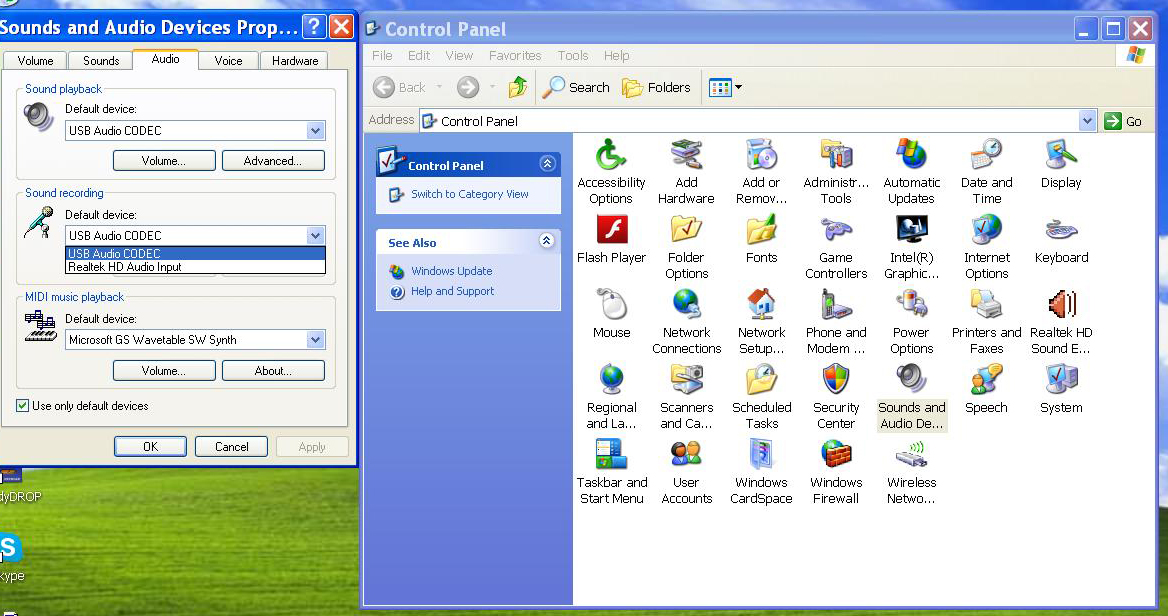Click the Address bar field
1168x616 pixels.
coord(750,121)
